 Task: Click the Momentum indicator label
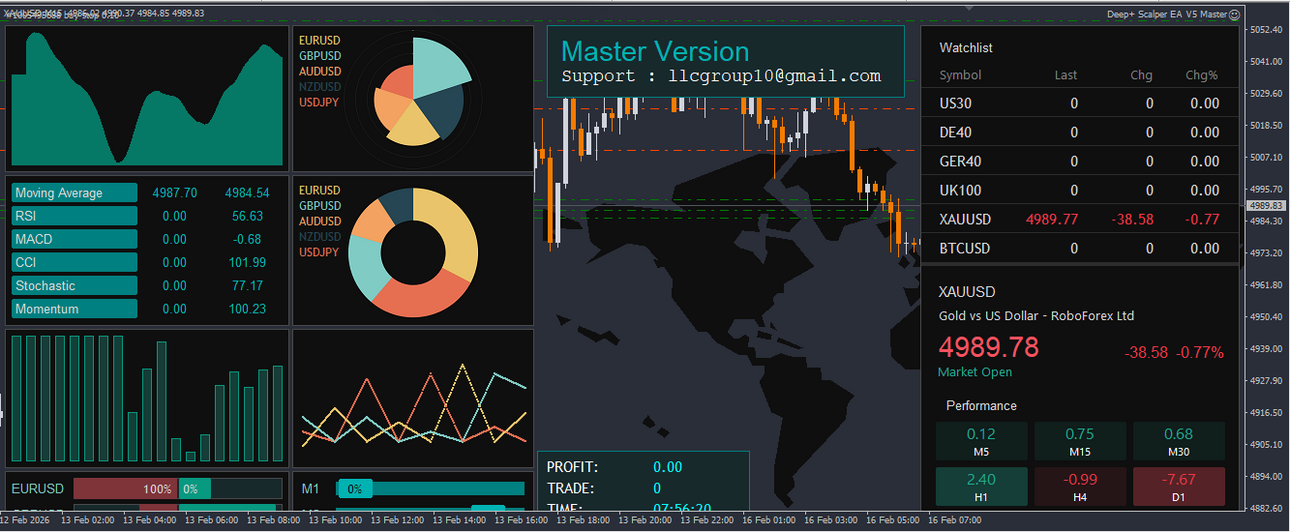point(73,309)
